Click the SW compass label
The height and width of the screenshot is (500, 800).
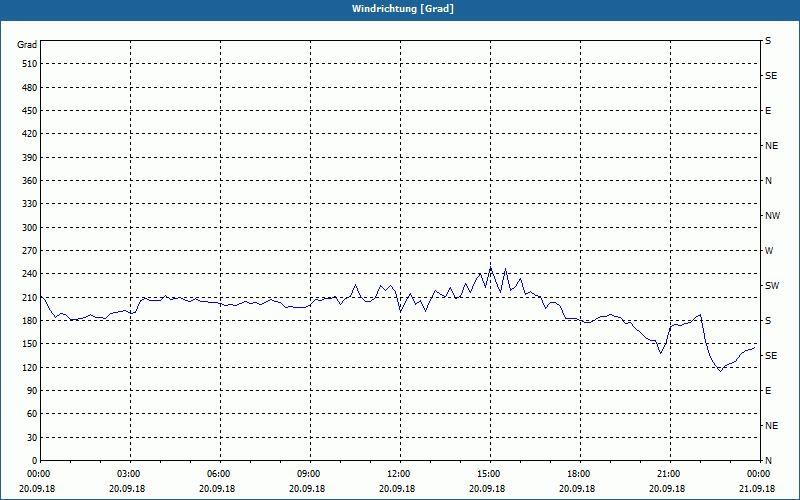tap(772, 286)
